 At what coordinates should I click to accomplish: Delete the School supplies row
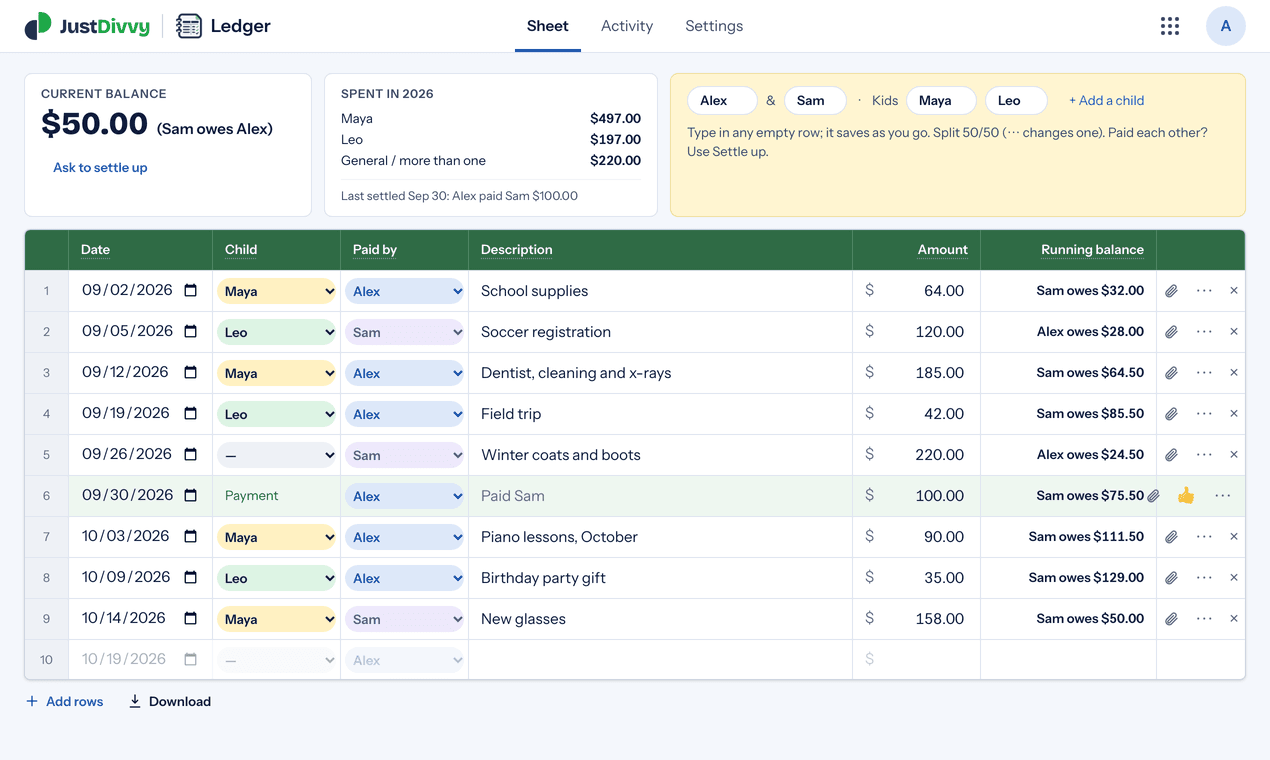(x=1234, y=291)
